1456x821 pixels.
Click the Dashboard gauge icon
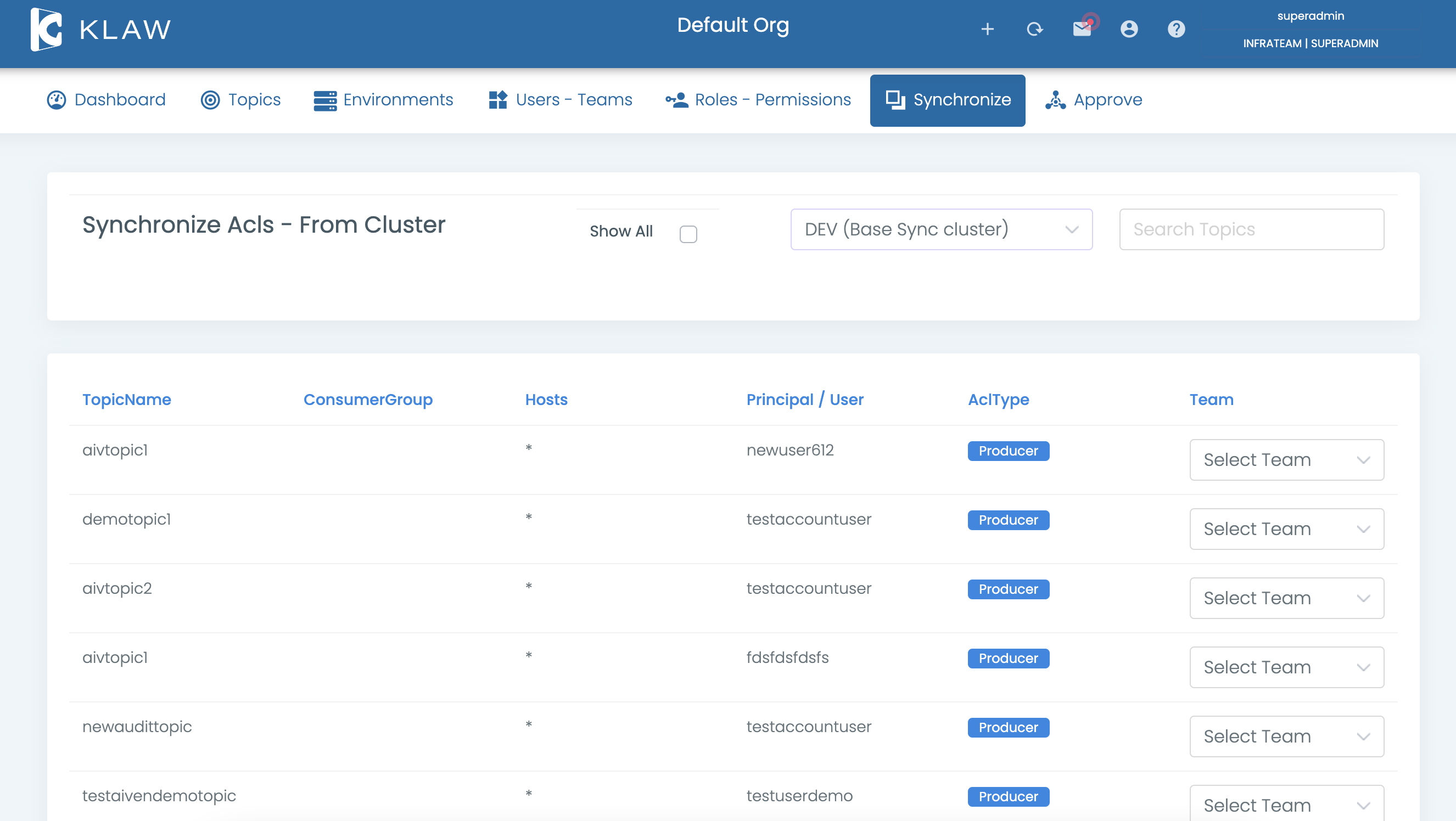coord(57,100)
